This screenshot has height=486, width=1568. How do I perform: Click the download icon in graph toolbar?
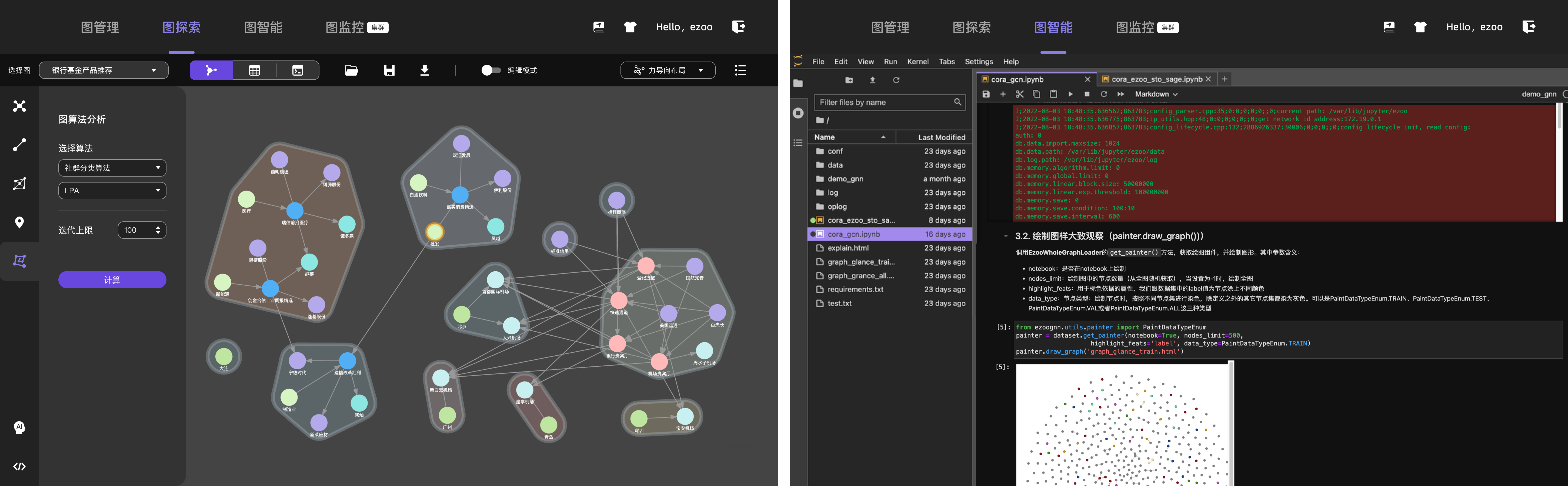[x=425, y=70]
